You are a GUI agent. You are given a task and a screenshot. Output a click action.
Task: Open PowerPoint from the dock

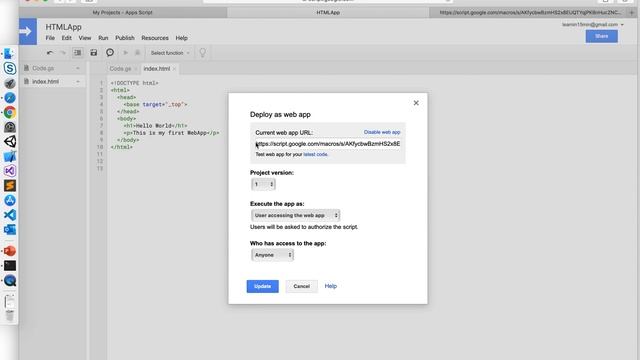point(10,251)
